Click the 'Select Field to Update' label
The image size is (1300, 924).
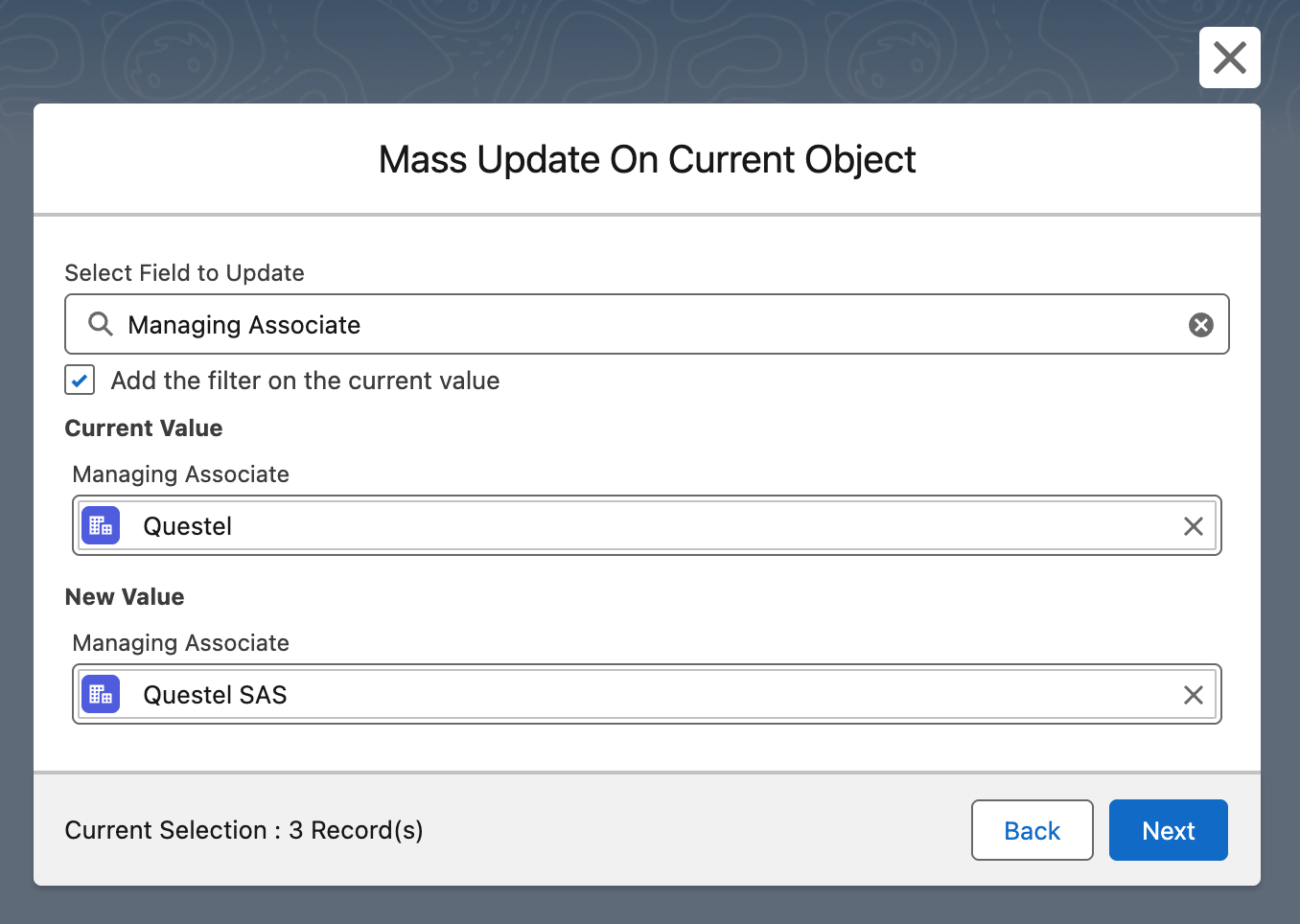click(x=184, y=273)
